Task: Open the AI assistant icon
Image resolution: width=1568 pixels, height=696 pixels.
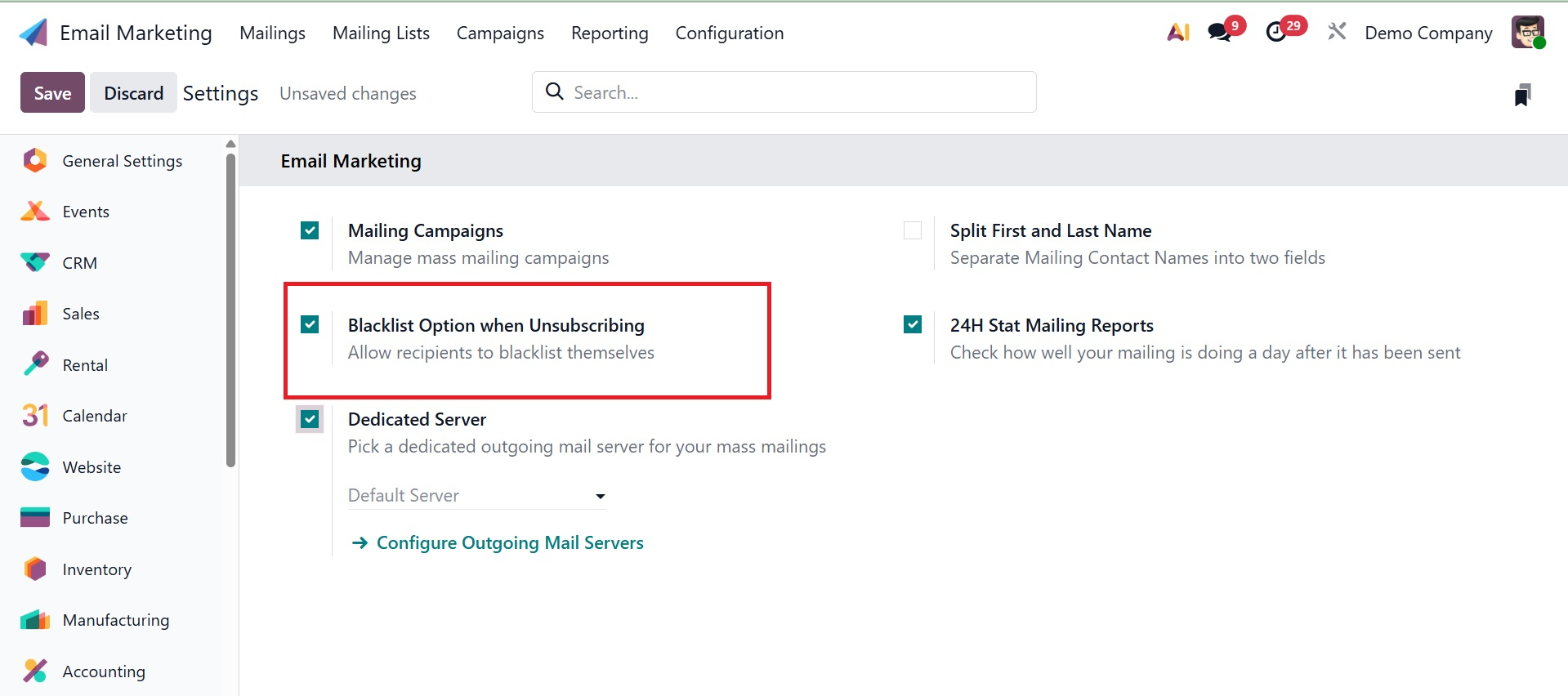Action: [x=1177, y=33]
